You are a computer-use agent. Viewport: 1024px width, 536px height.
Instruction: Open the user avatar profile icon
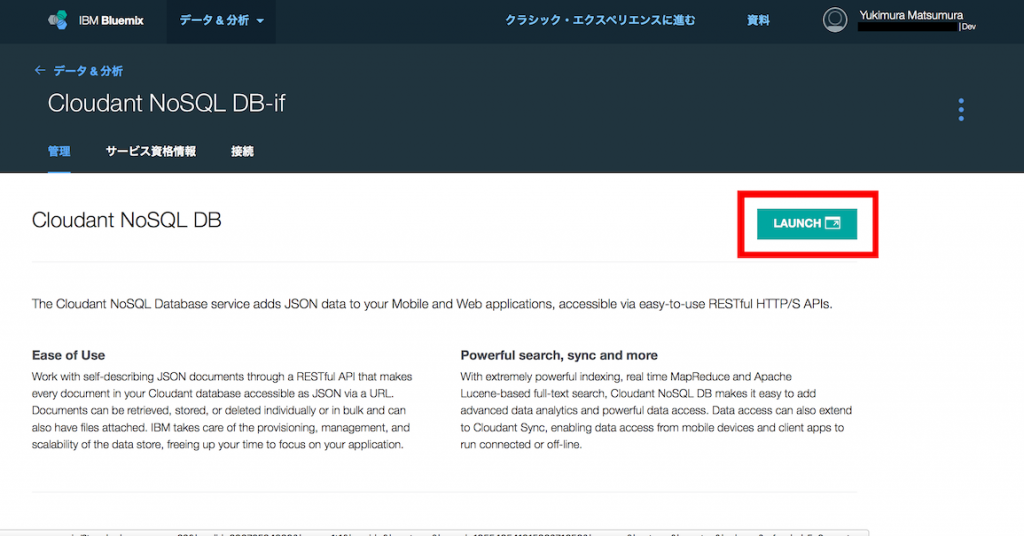tap(834, 20)
